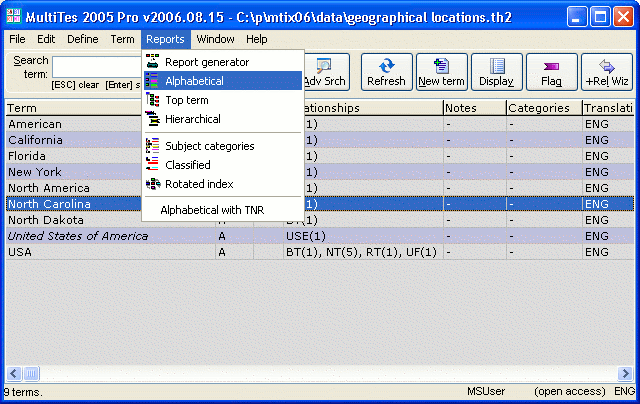Select Subject categories report entry

point(223,146)
